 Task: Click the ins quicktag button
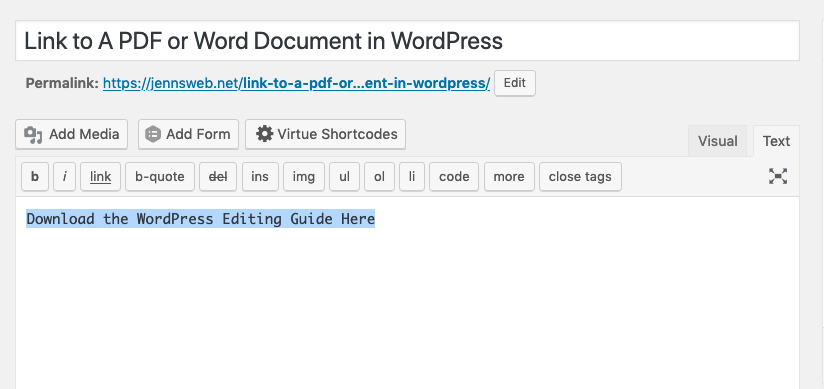(x=260, y=177)
